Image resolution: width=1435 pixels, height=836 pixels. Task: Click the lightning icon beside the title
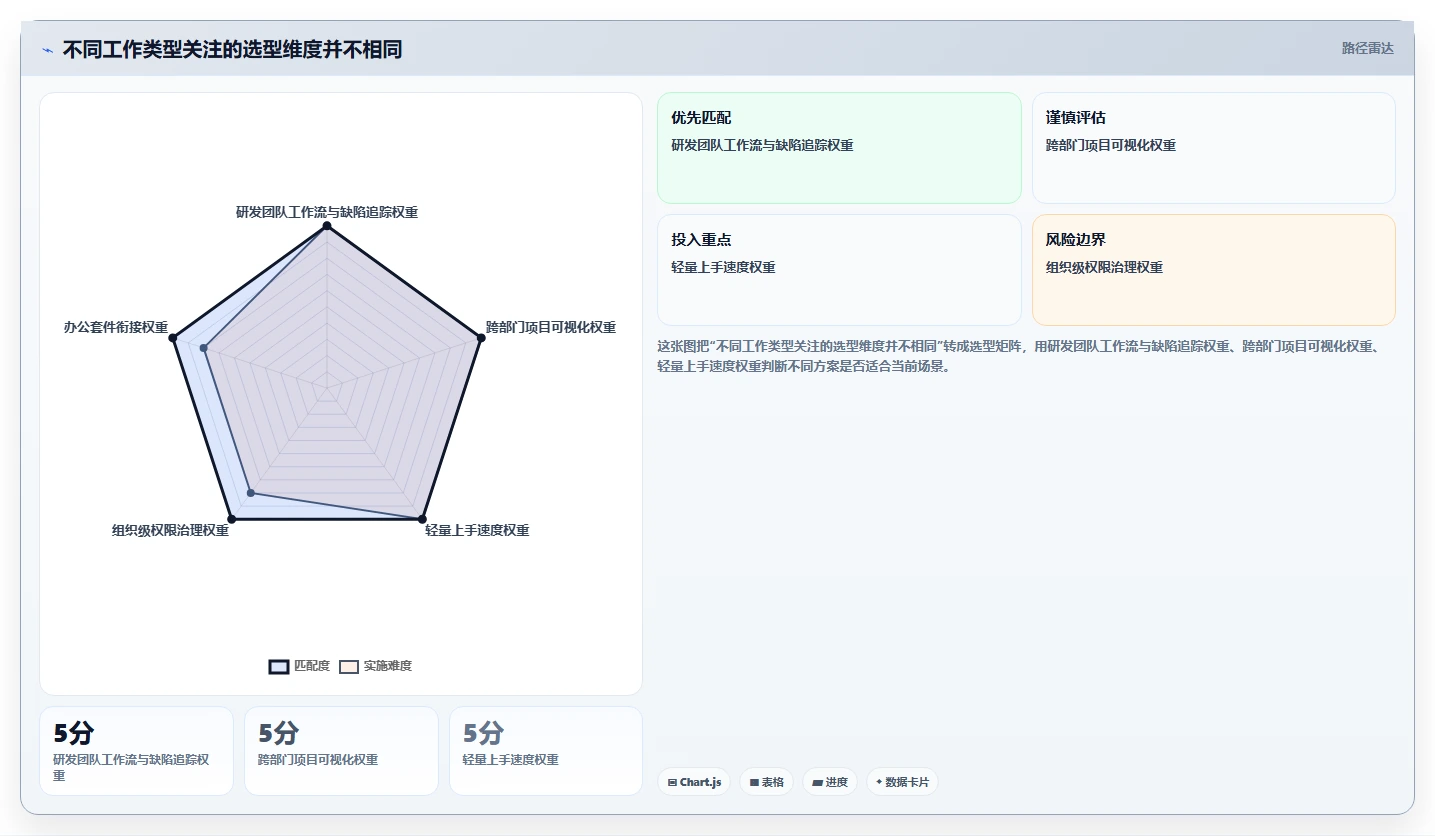click(x=47, y=50)
